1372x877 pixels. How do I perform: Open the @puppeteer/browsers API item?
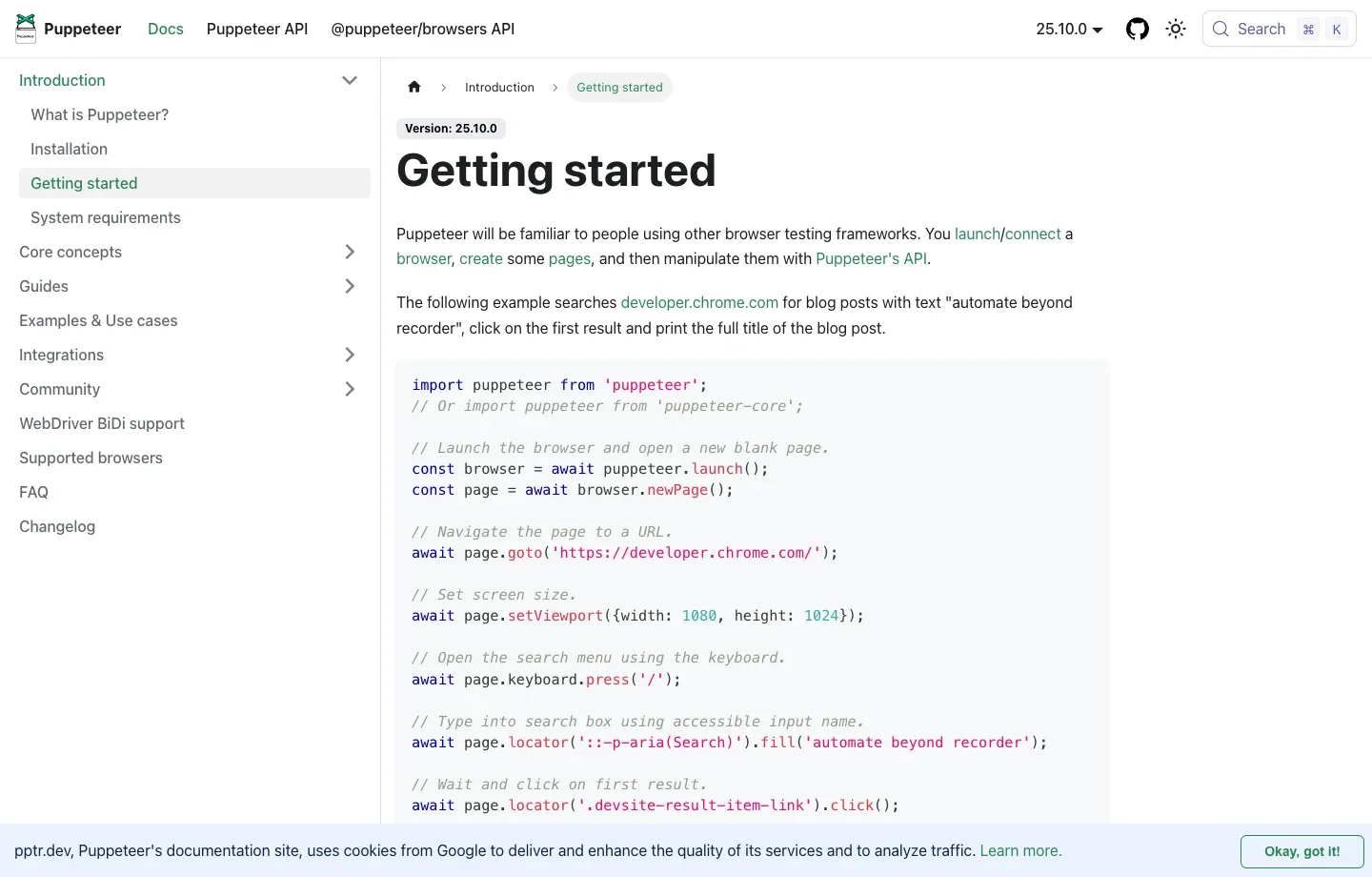423,29
